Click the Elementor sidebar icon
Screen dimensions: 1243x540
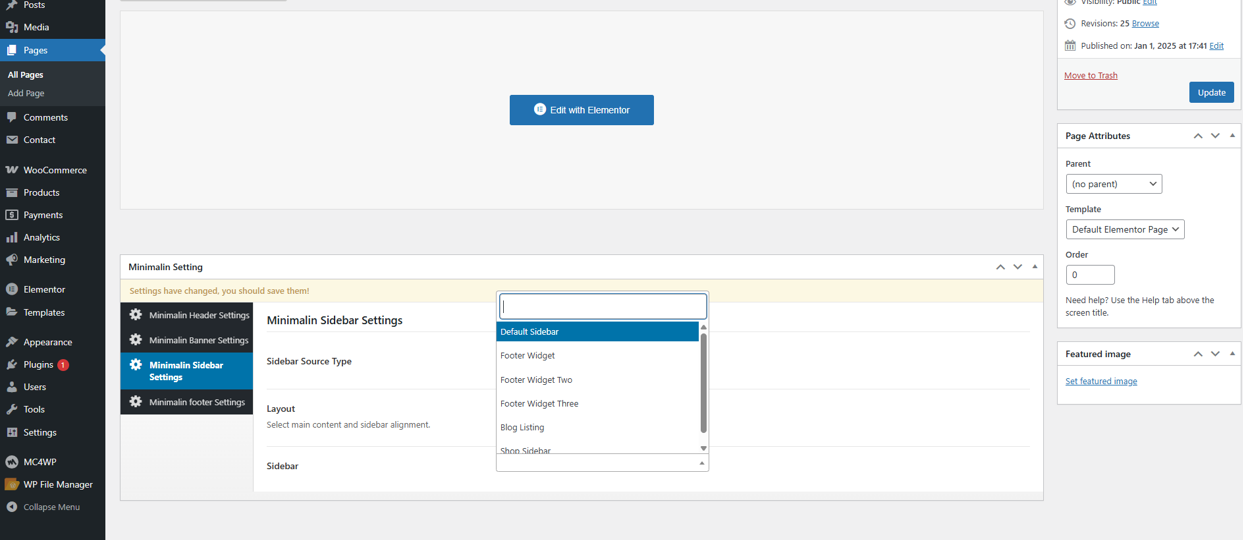tap(12, 289)
